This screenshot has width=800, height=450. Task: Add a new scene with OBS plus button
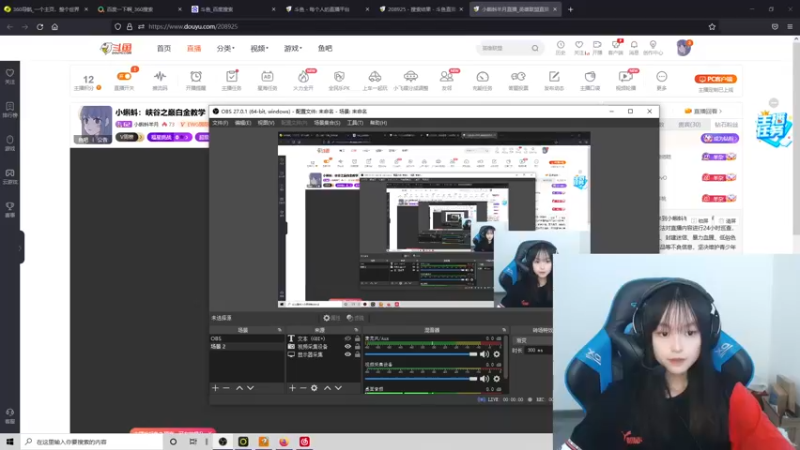(x=215, y=388)
